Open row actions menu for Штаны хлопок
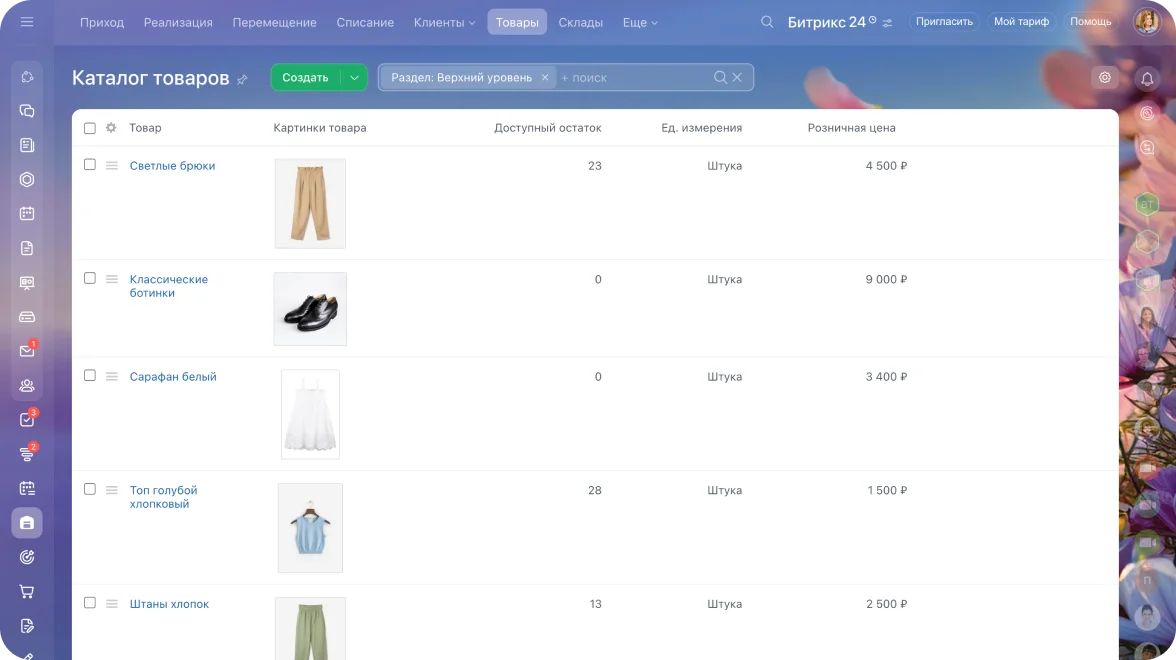This screenshot has height=660, width=1176. (112, 604)
